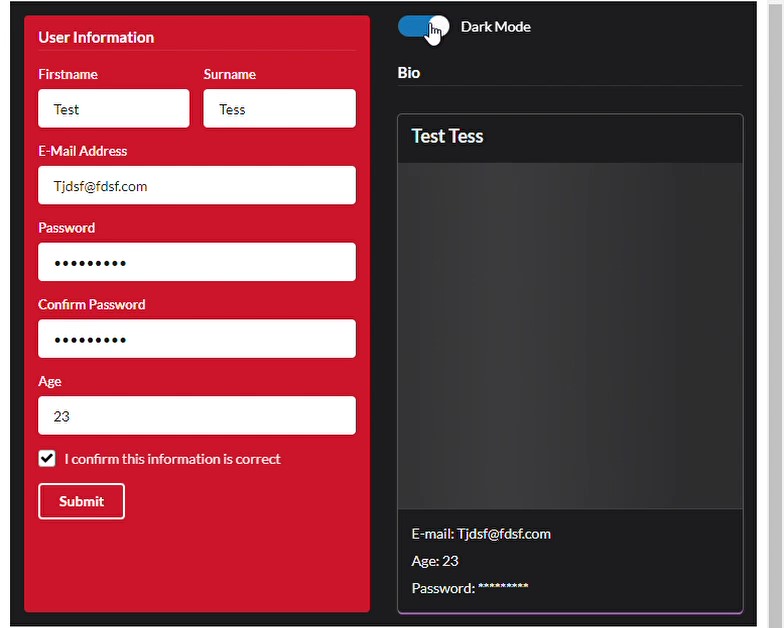Focus the Age field showing 23
The image size is (784, 628).
pos(196,416)
